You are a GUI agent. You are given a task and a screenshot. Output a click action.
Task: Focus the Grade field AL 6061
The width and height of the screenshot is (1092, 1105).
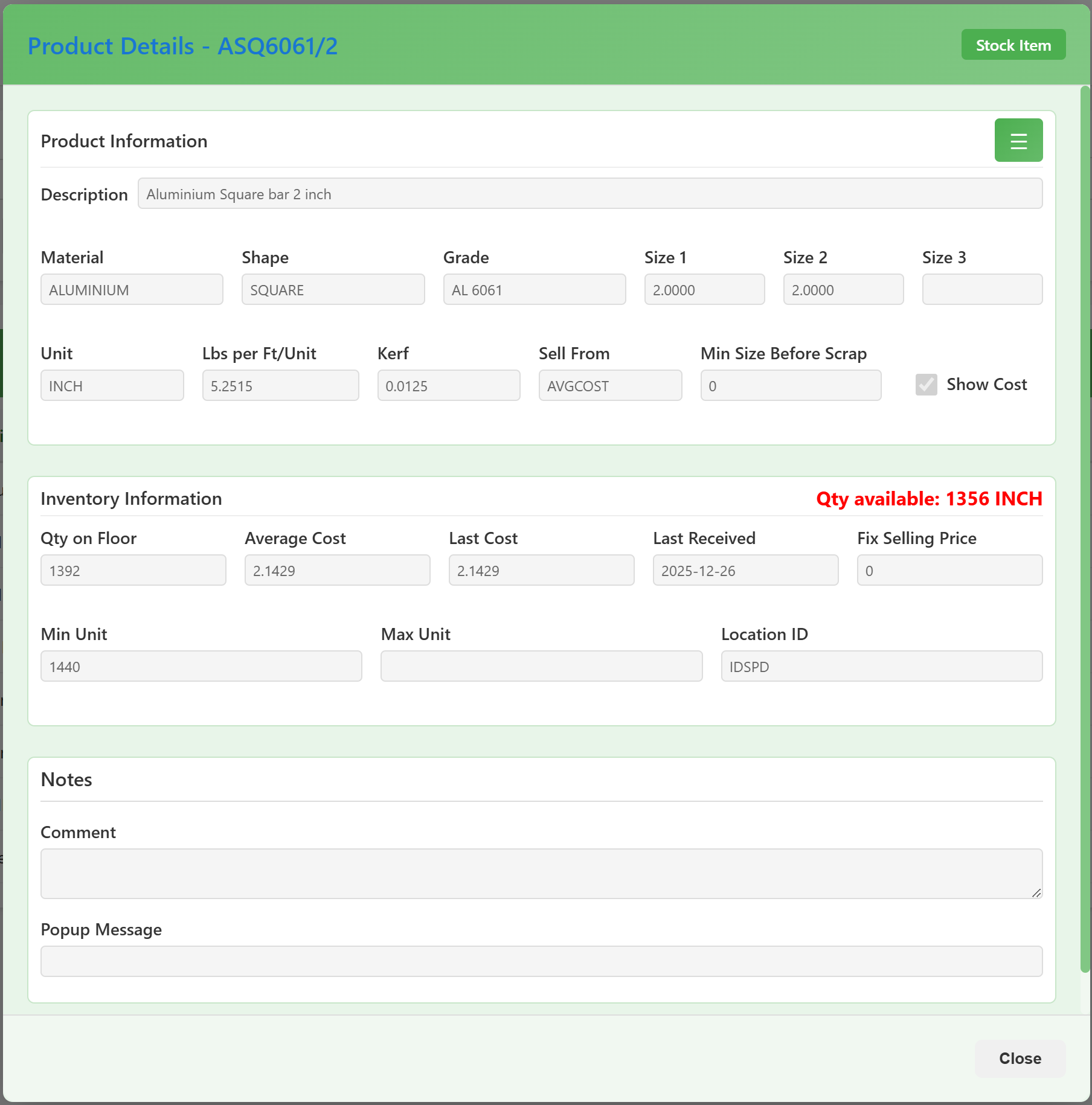[534, 290]
